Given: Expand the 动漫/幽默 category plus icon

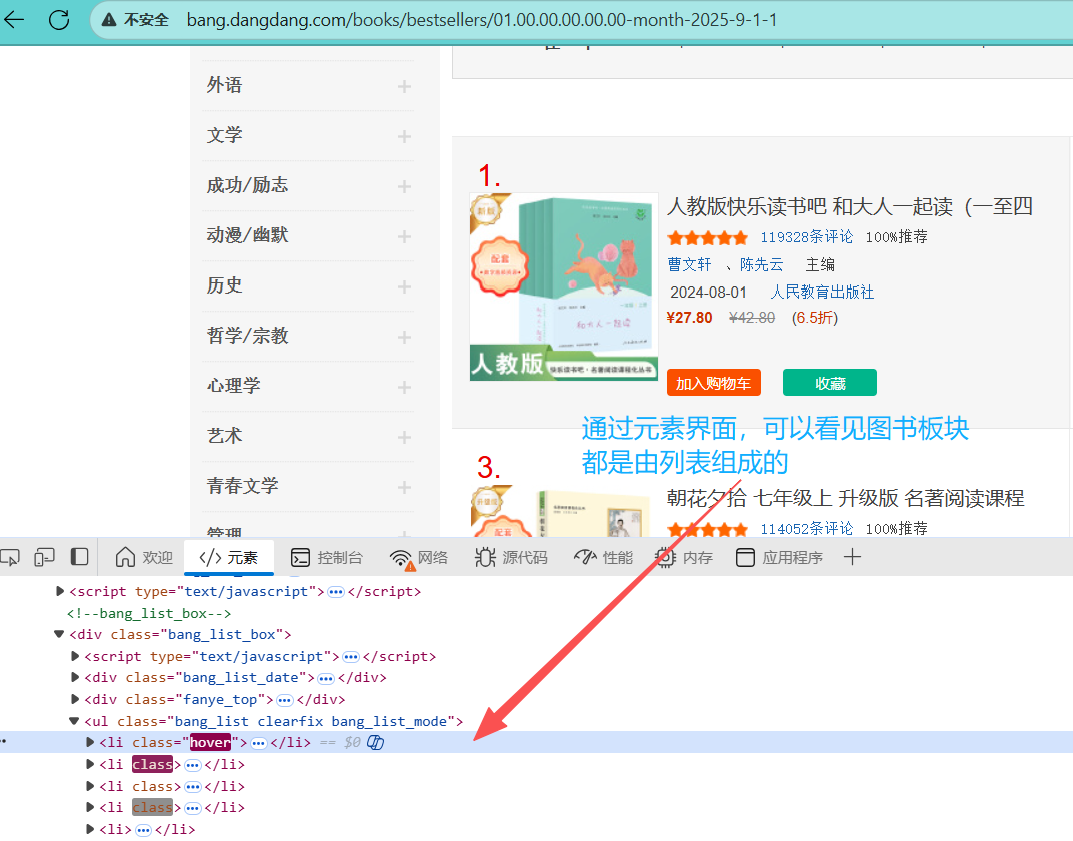Looking at the screenshot, I should tap(404, 236).
